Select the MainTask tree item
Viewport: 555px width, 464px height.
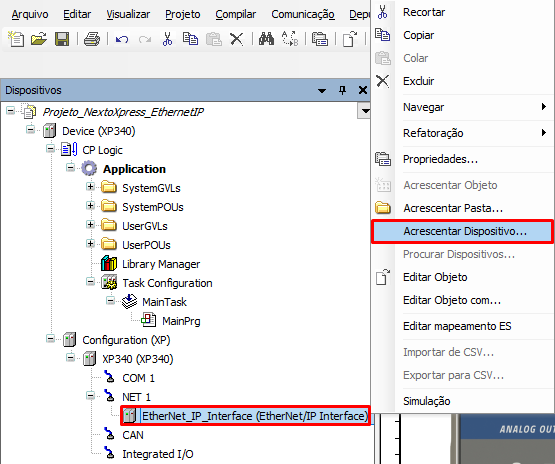[x=164, y=302]
